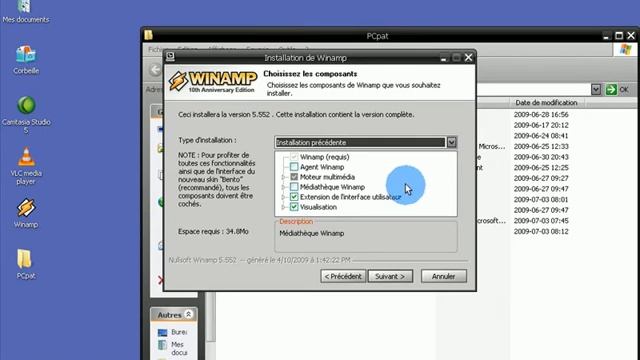Click green go arrow in PCpat window
Viewport: 640px width, 360px height.
click(611, 89)
